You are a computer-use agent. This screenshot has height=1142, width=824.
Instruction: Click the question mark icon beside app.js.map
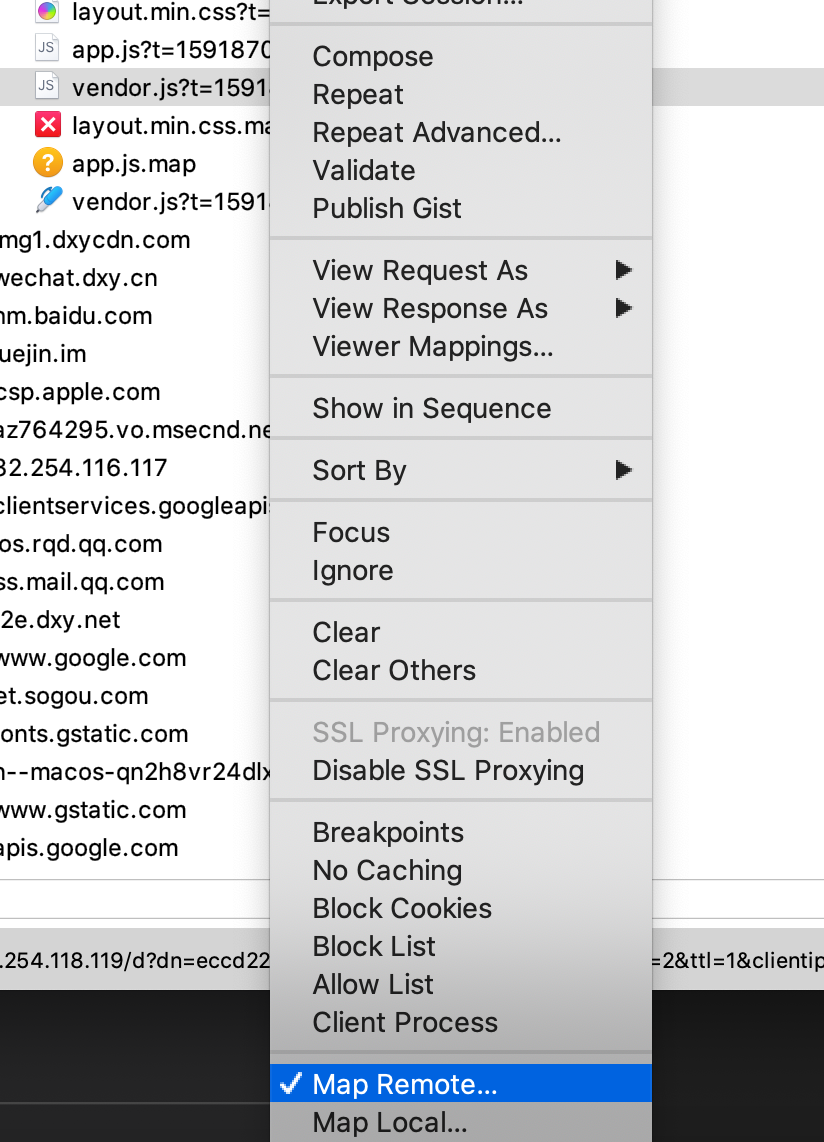[x=47, y=163]
